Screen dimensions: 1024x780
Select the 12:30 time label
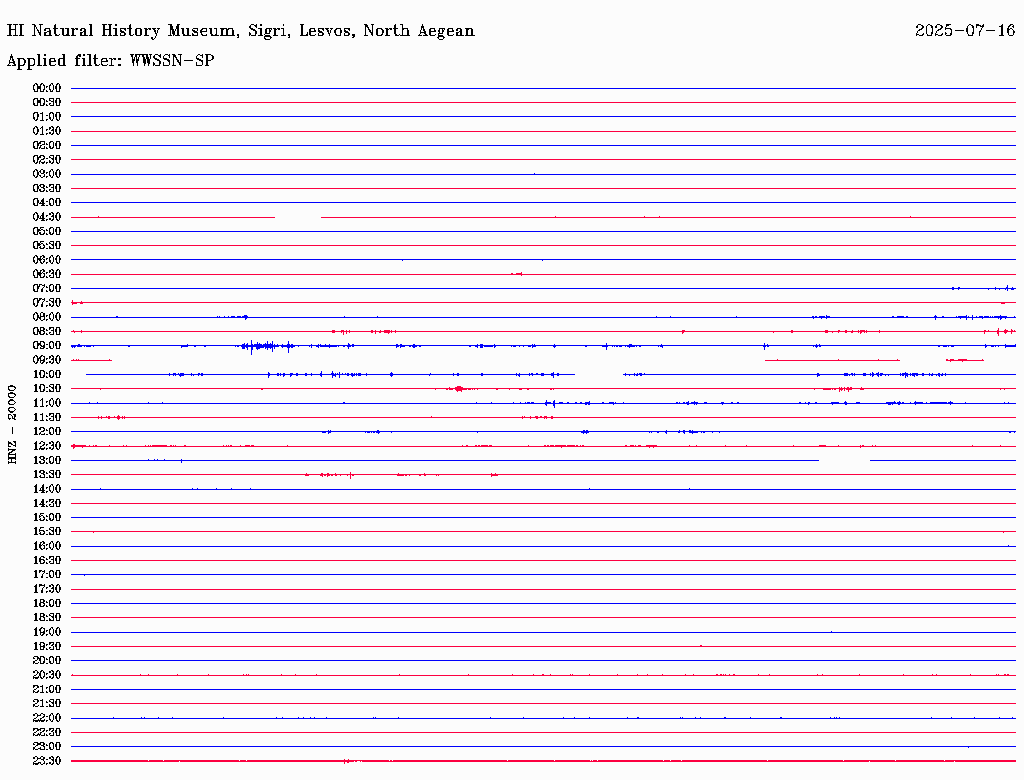pos(47,446)
